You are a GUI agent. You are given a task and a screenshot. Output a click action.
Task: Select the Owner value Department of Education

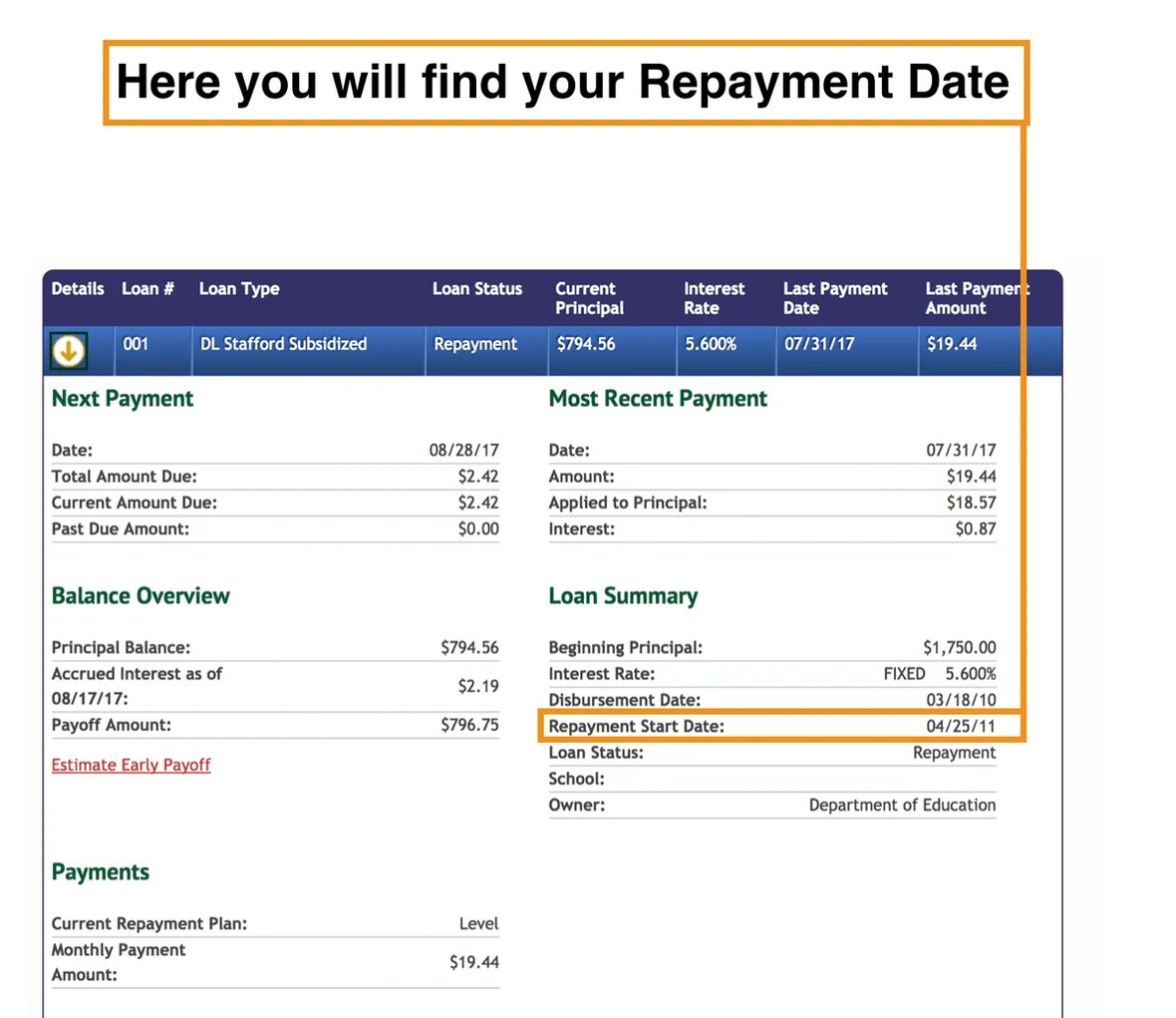pos(901,805)
